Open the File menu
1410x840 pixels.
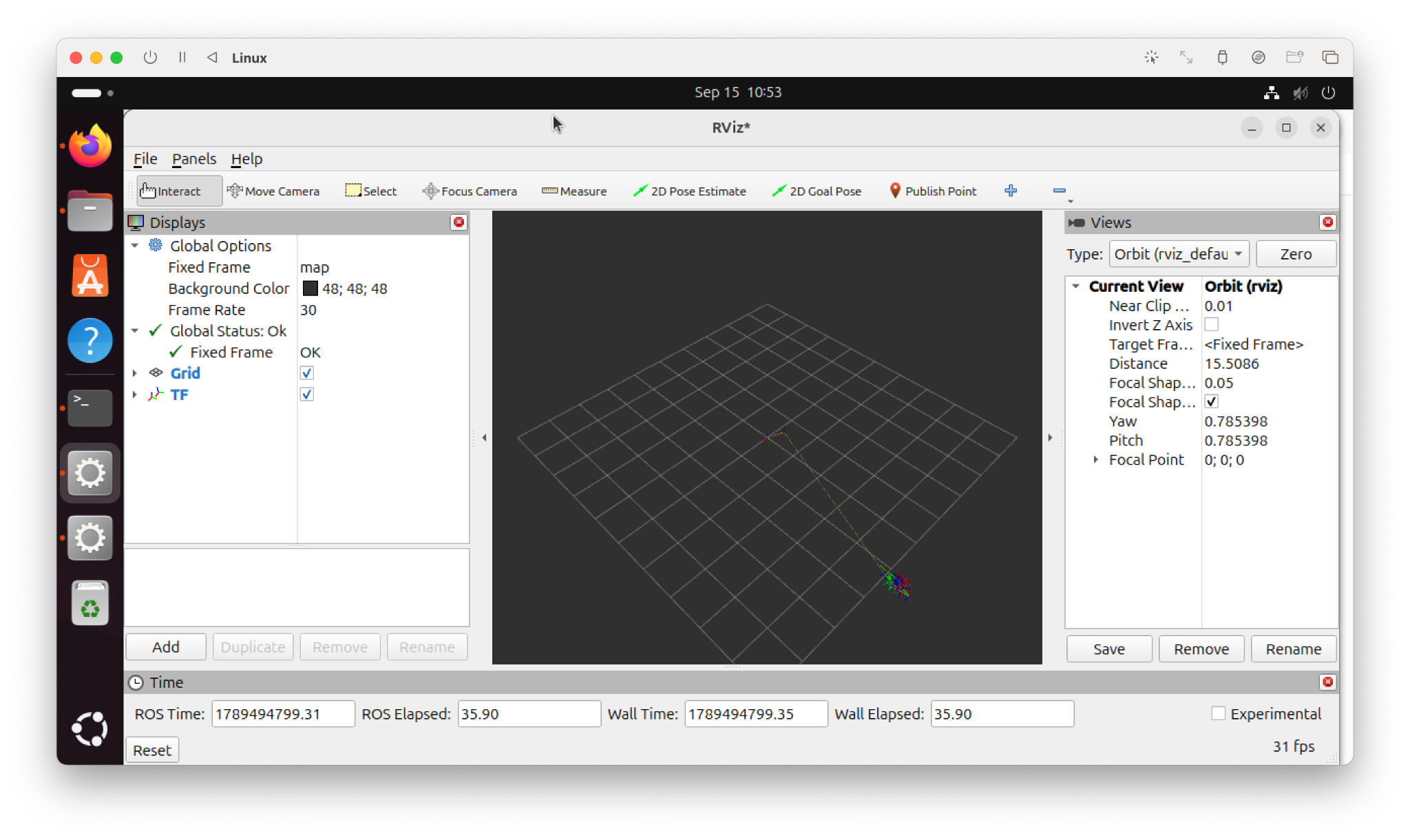(145, 159)
